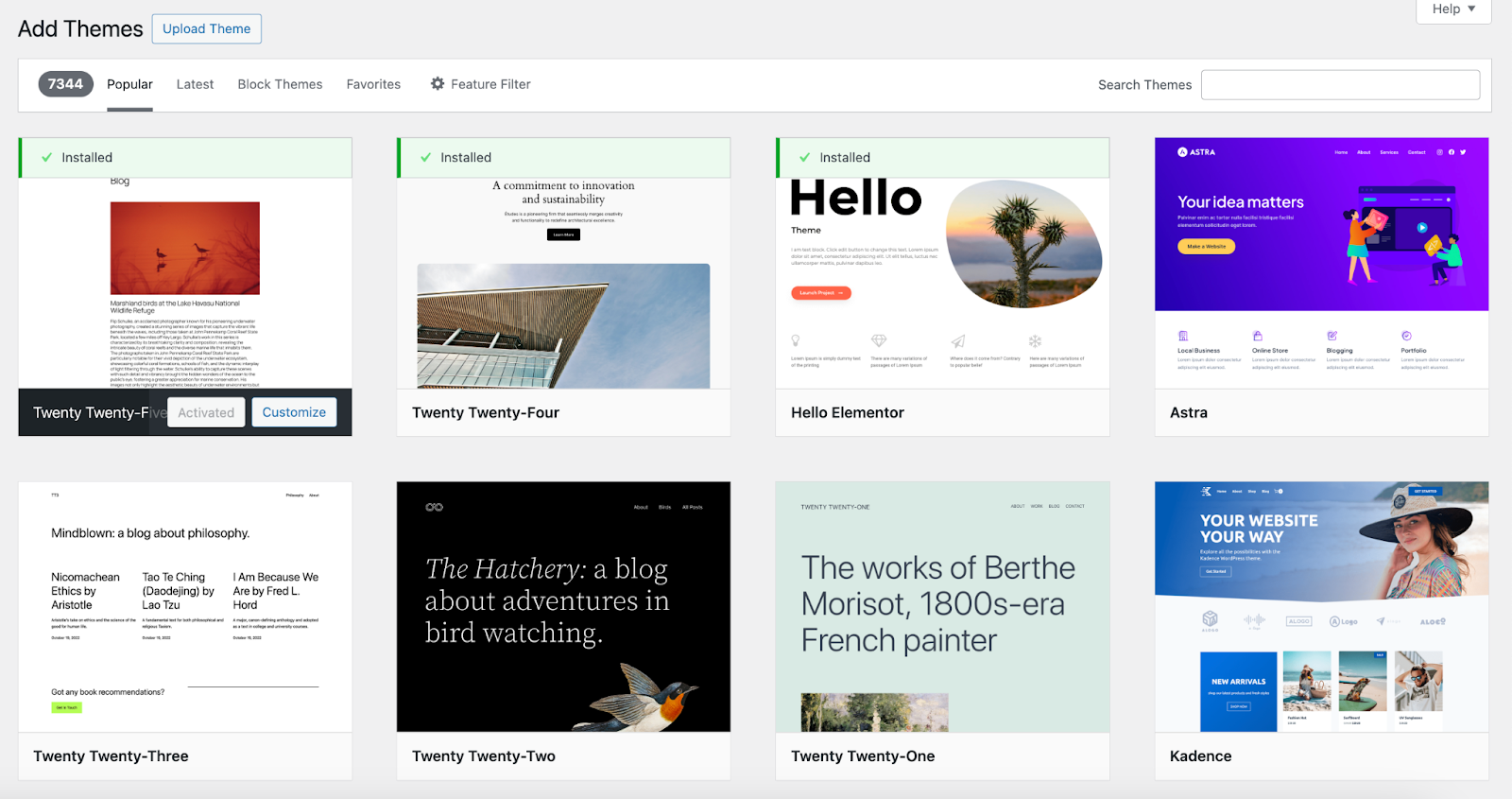1512x799 pixels.
Task: Click the Twenty Twenty-Three theme name
Action: click(x=111, y=756)
